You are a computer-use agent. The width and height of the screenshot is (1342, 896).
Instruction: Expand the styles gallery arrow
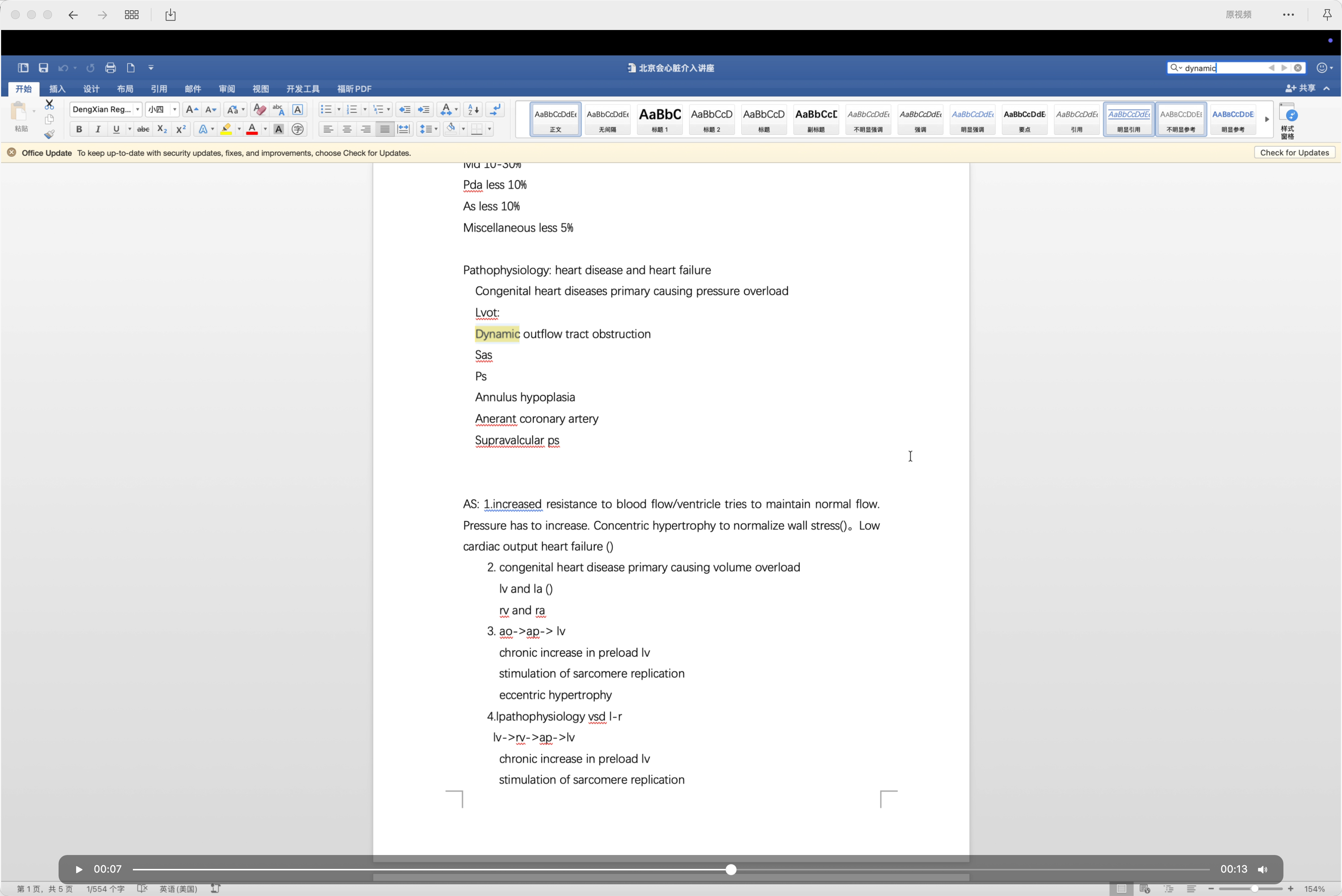[x=1267, y=119]
